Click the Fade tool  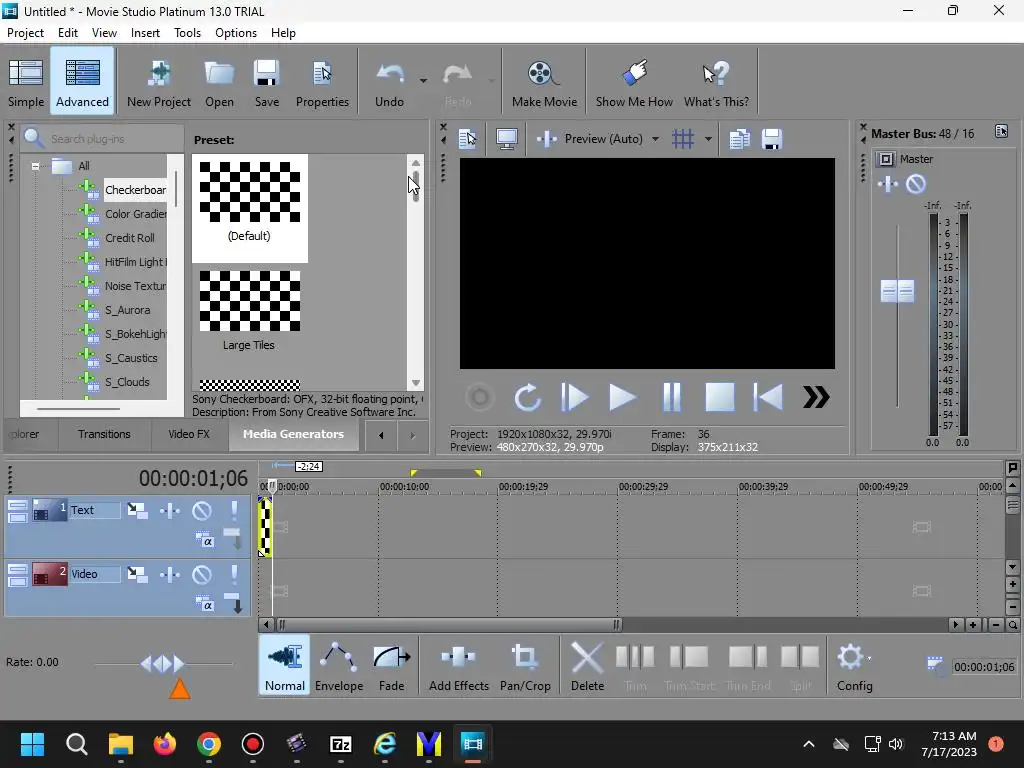(x=391, y=666)
